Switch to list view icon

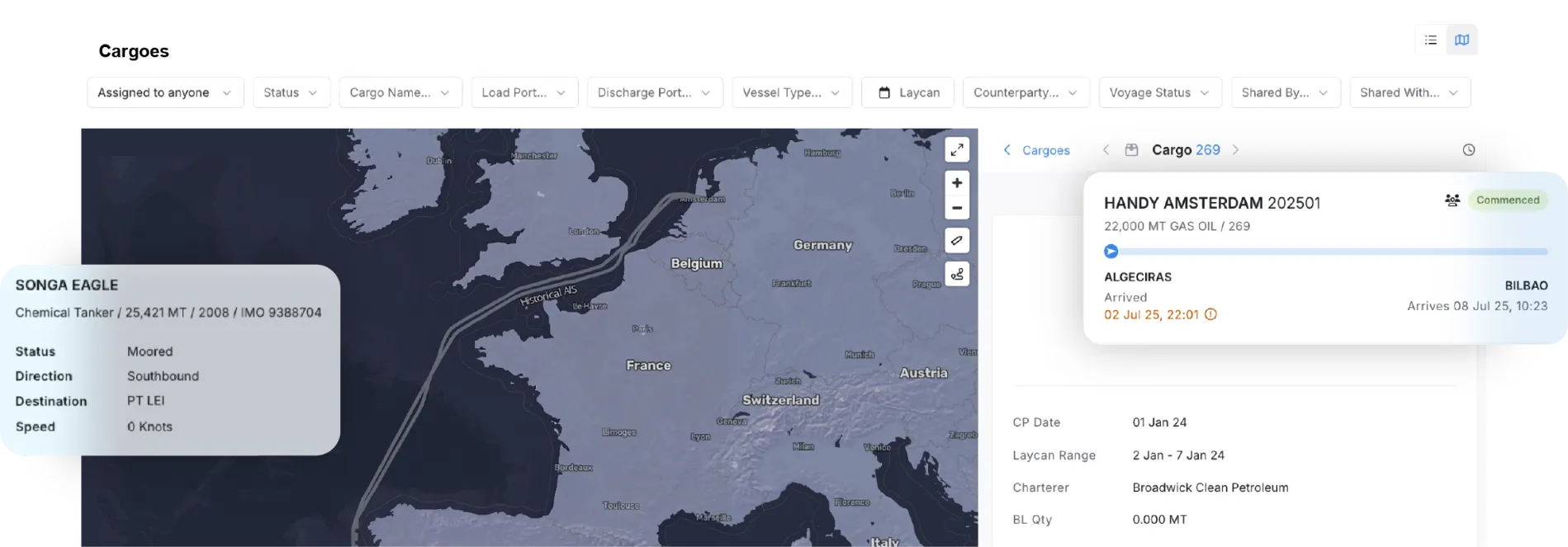1431,40
